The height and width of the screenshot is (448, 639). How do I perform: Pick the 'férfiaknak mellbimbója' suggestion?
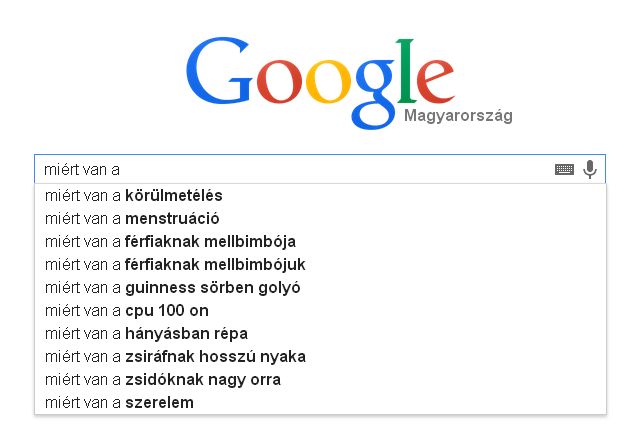(x=170, y=241)
